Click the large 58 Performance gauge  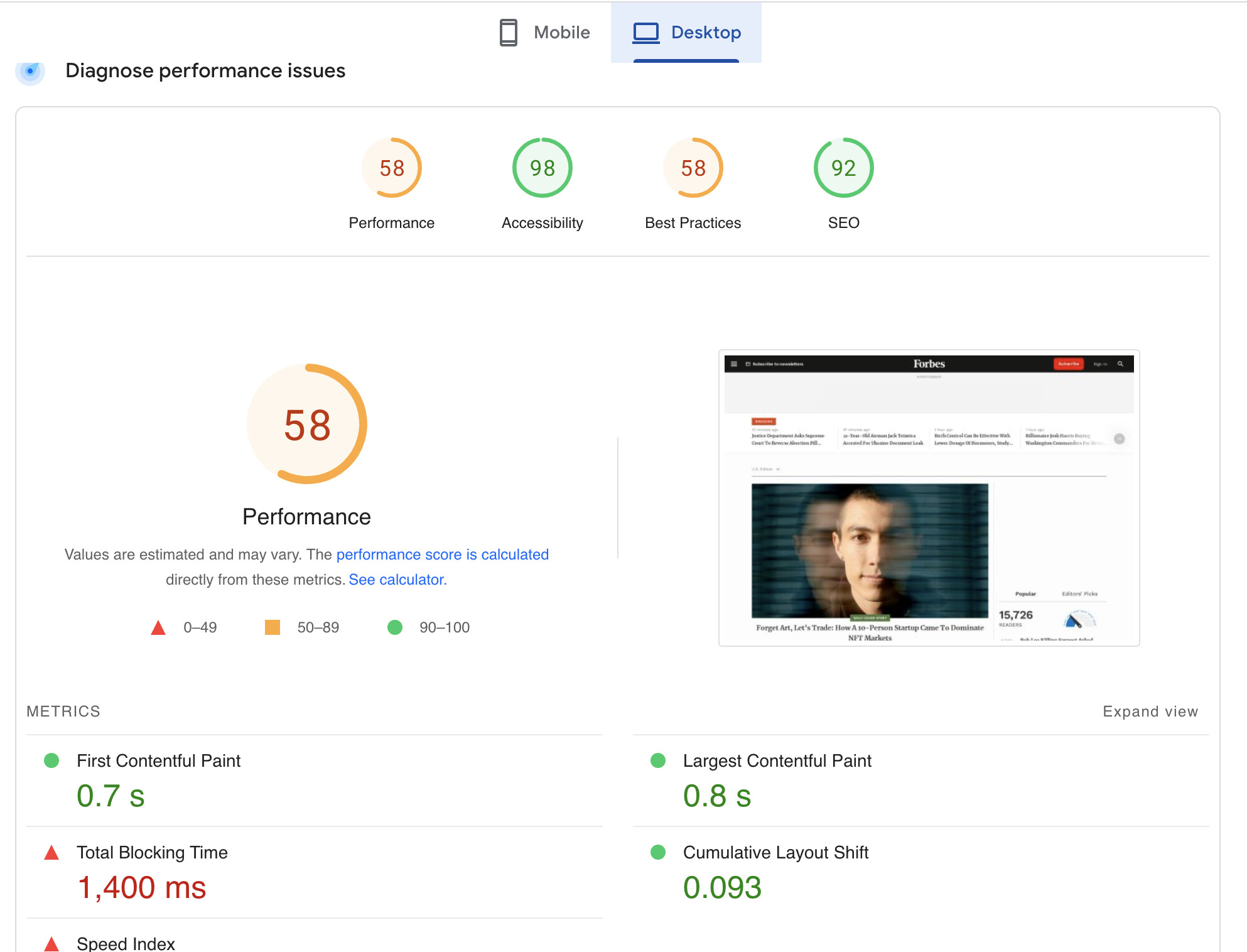[x=307, y=424]
